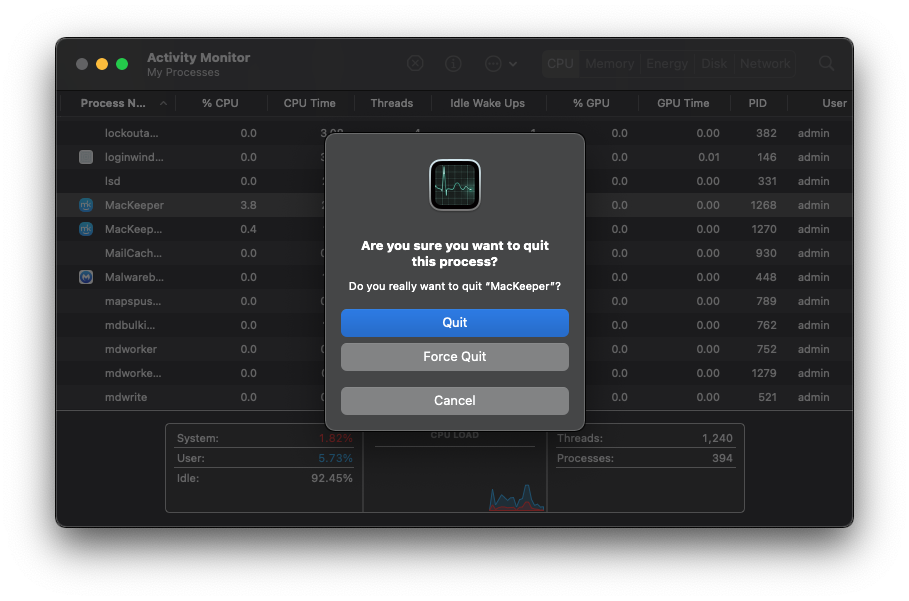Image resolution: width=909 pixels, height=601 pixels.
Task: Switch to the Disk tab
Action: (714, 64)
